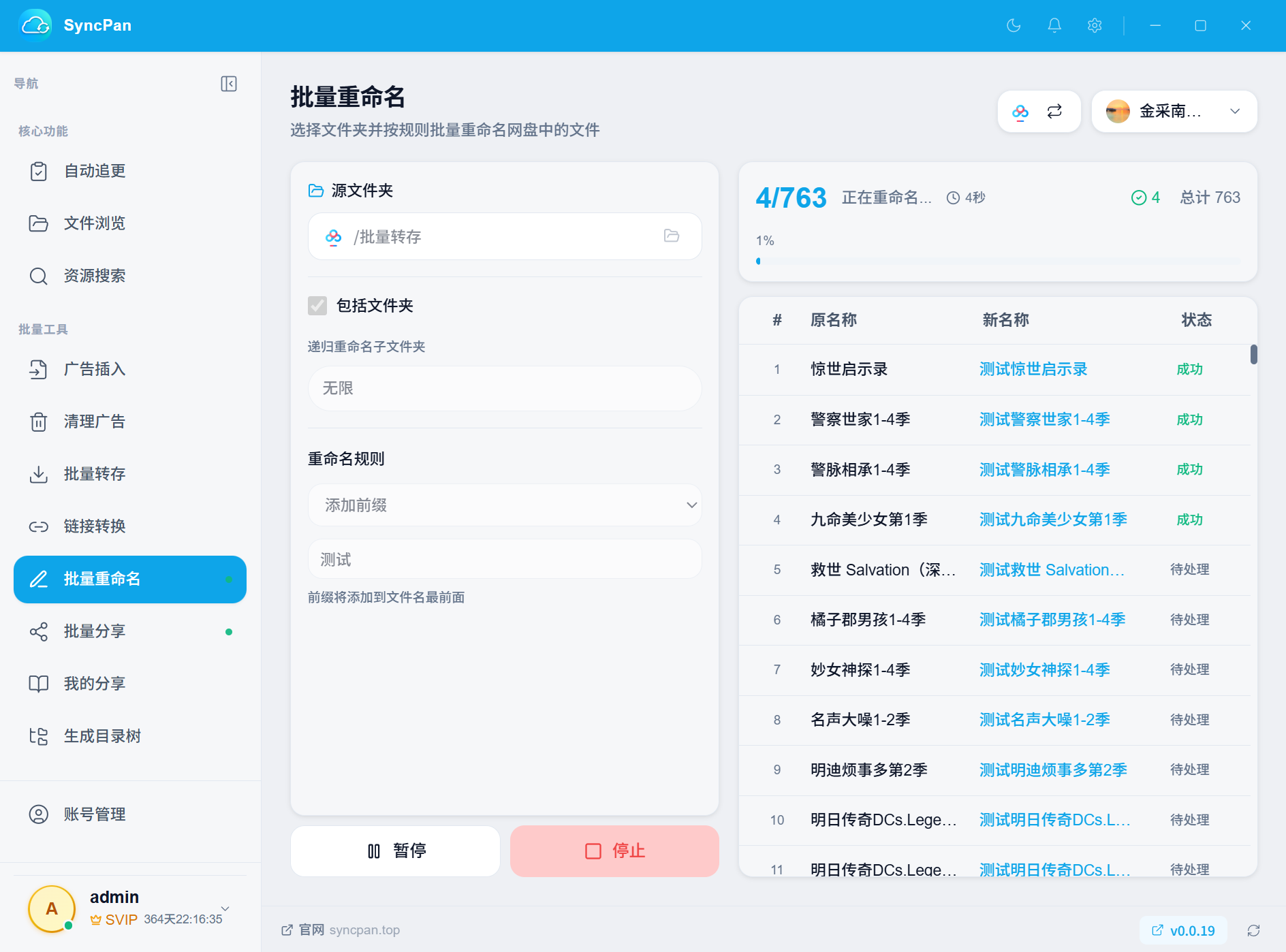Image resolution: width=1286 pixels, height=952 pixels.
Task: Open 账号管理 in sidebar
Action: click(x=130, y=815)
